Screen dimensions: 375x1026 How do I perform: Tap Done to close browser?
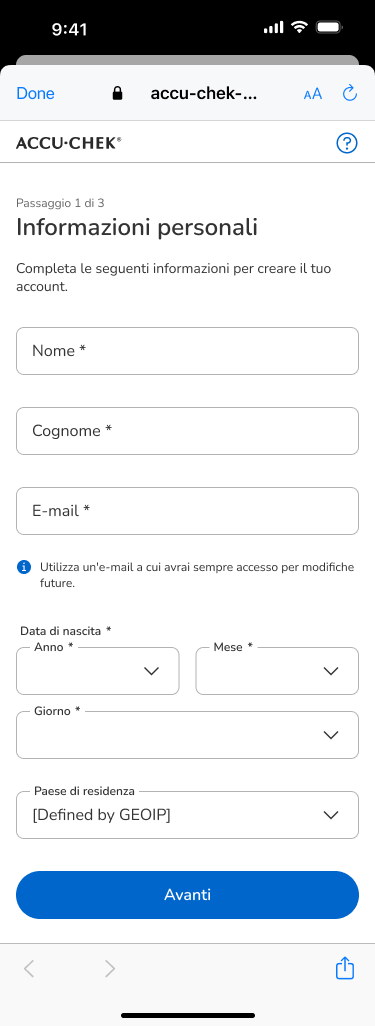click(35, 94)
